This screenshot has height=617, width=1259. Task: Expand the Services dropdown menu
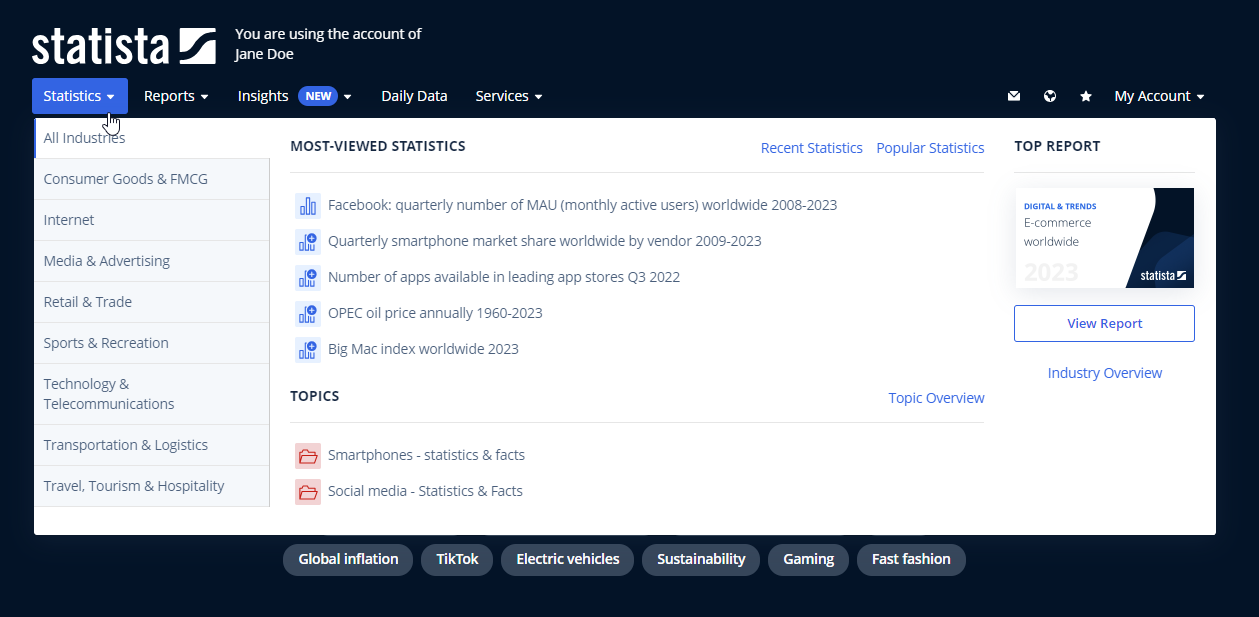click(x=509, y=96)
